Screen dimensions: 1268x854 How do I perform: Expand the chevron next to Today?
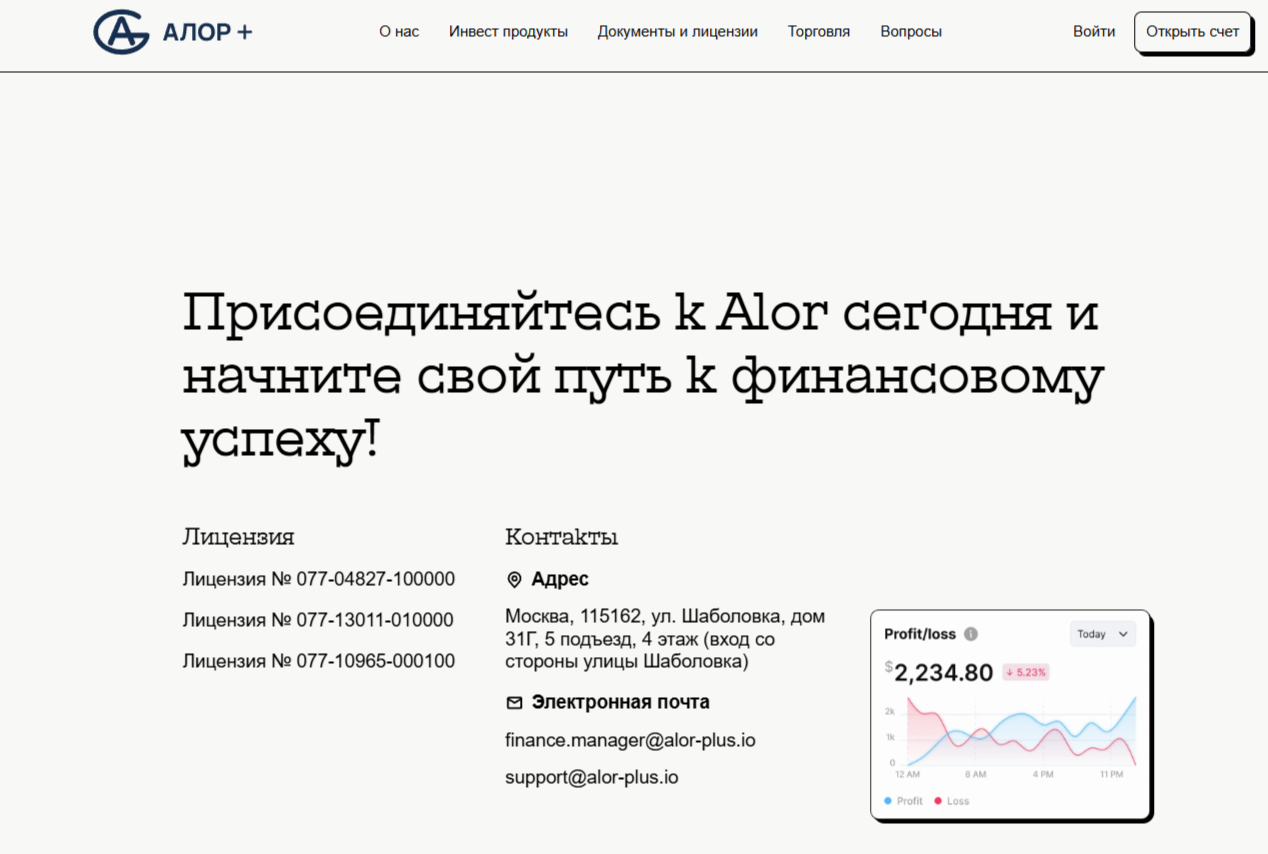(1123, 633)
